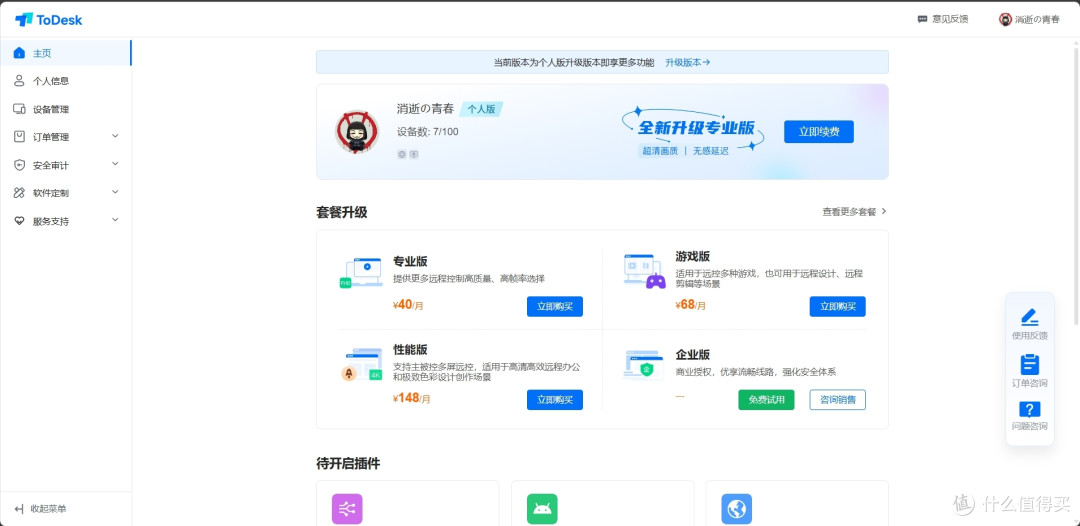Click the 游戏版 gamepad plan icon
Viewport: 1080px width, 526px height.
tap(644, 271)
